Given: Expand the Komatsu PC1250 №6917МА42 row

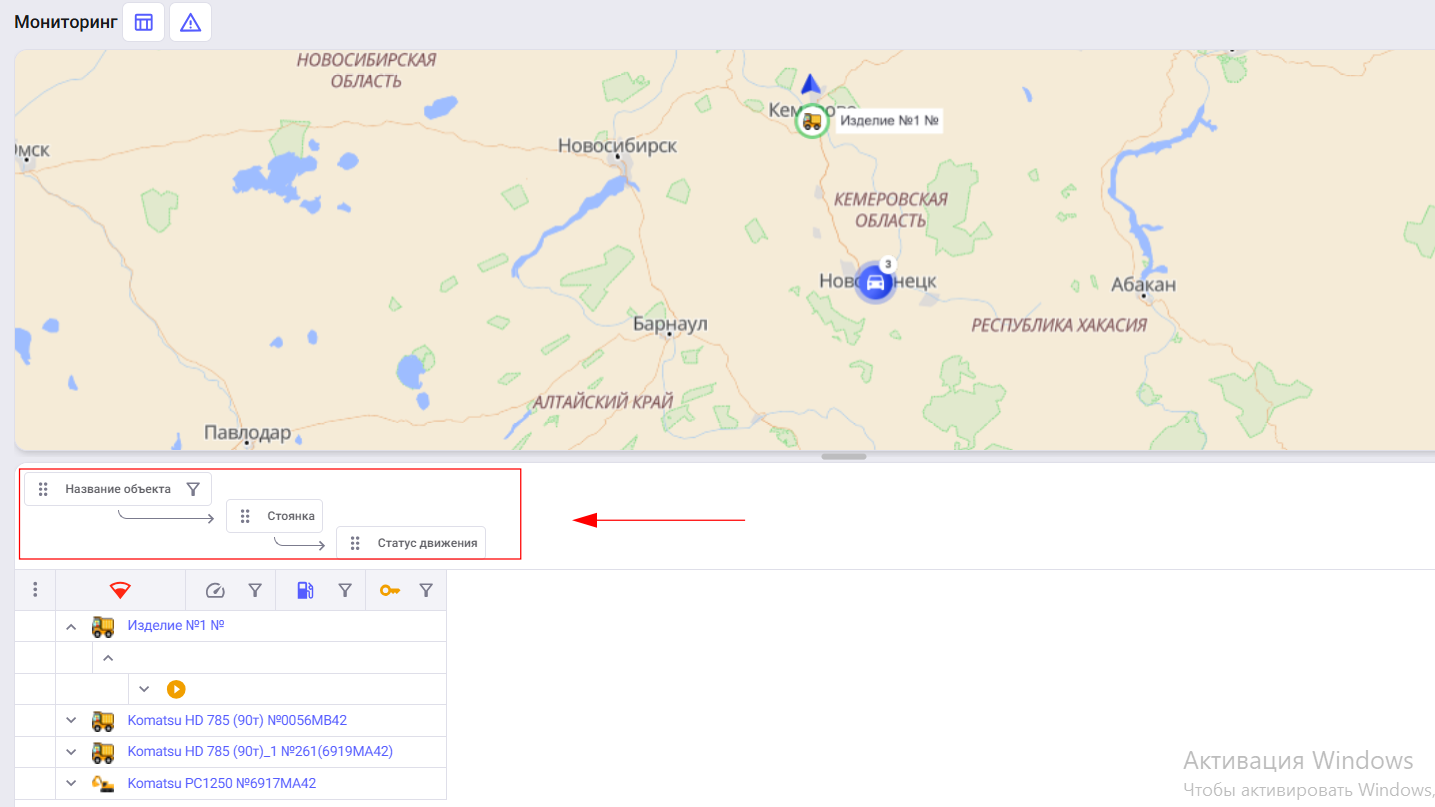Looking at the screenshot, I should 71,783.
